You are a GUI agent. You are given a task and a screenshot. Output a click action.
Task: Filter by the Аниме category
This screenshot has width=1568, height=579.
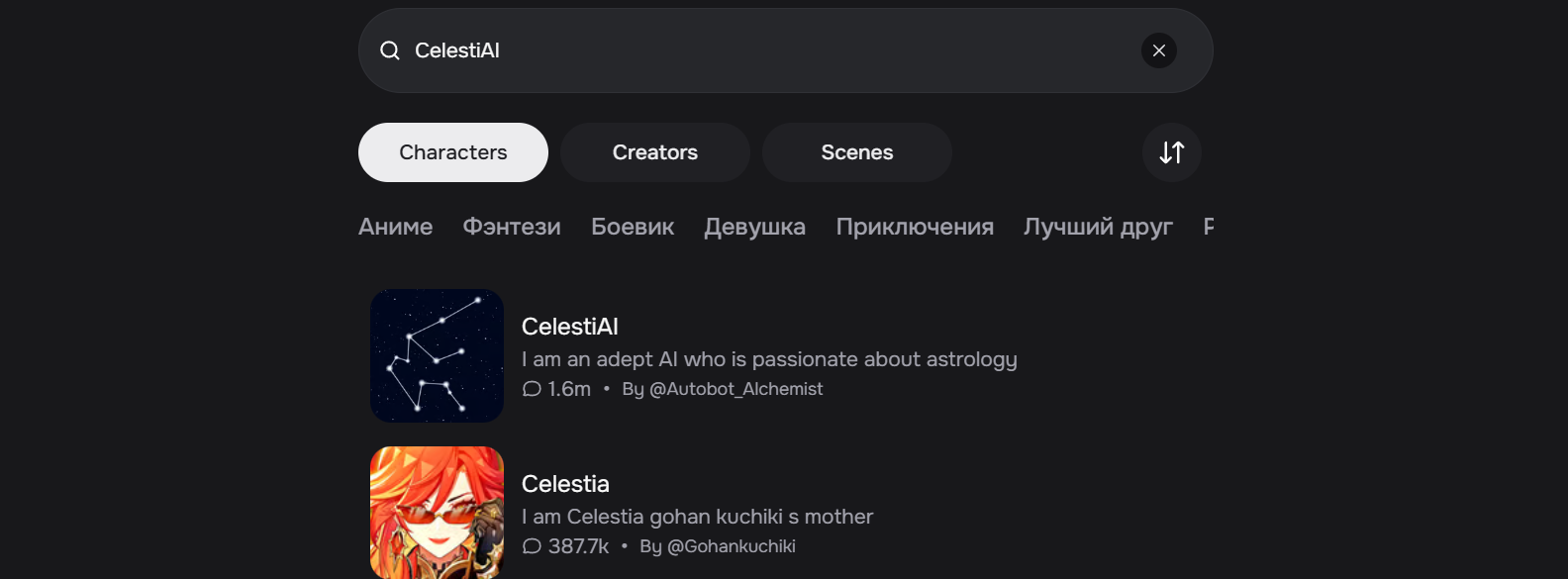point(396,227)
